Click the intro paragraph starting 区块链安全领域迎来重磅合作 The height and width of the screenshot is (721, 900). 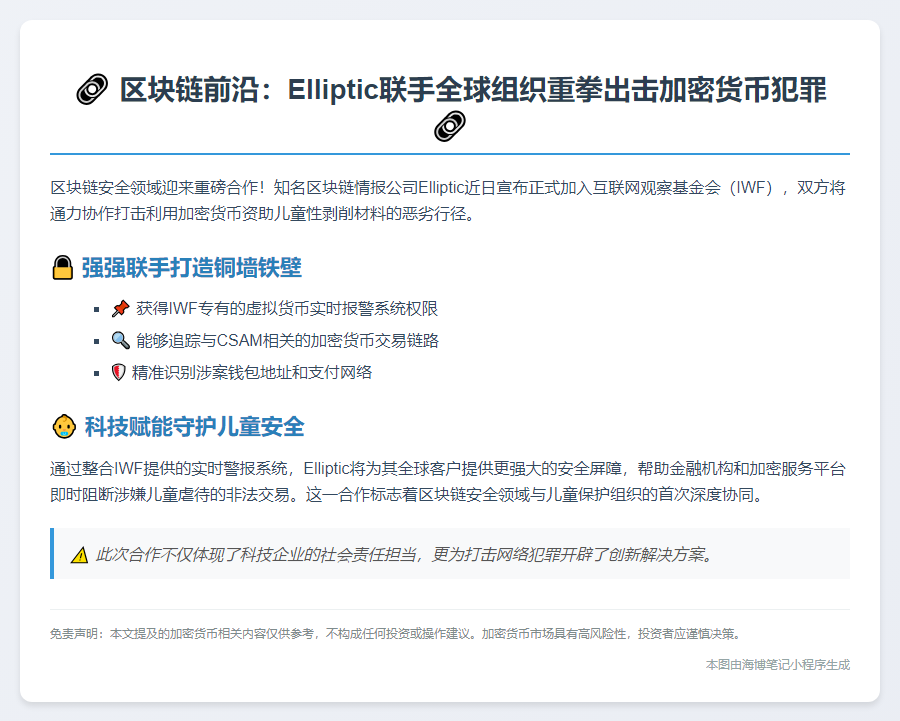(x=448, y=200)
